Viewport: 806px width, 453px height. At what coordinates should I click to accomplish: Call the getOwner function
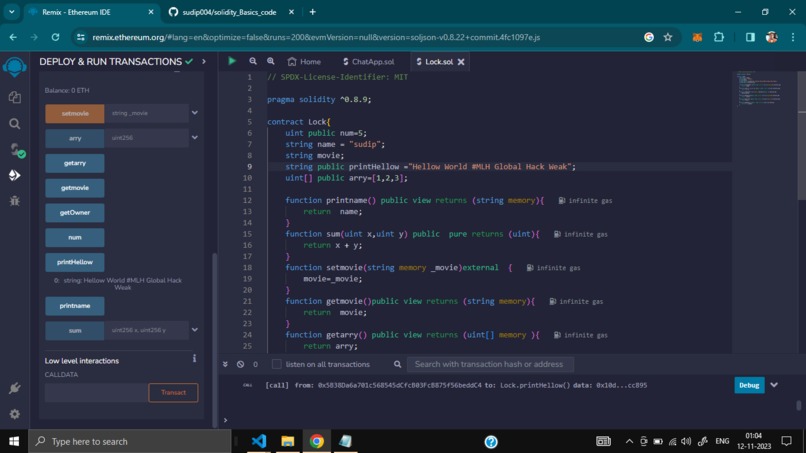point(75,212)
